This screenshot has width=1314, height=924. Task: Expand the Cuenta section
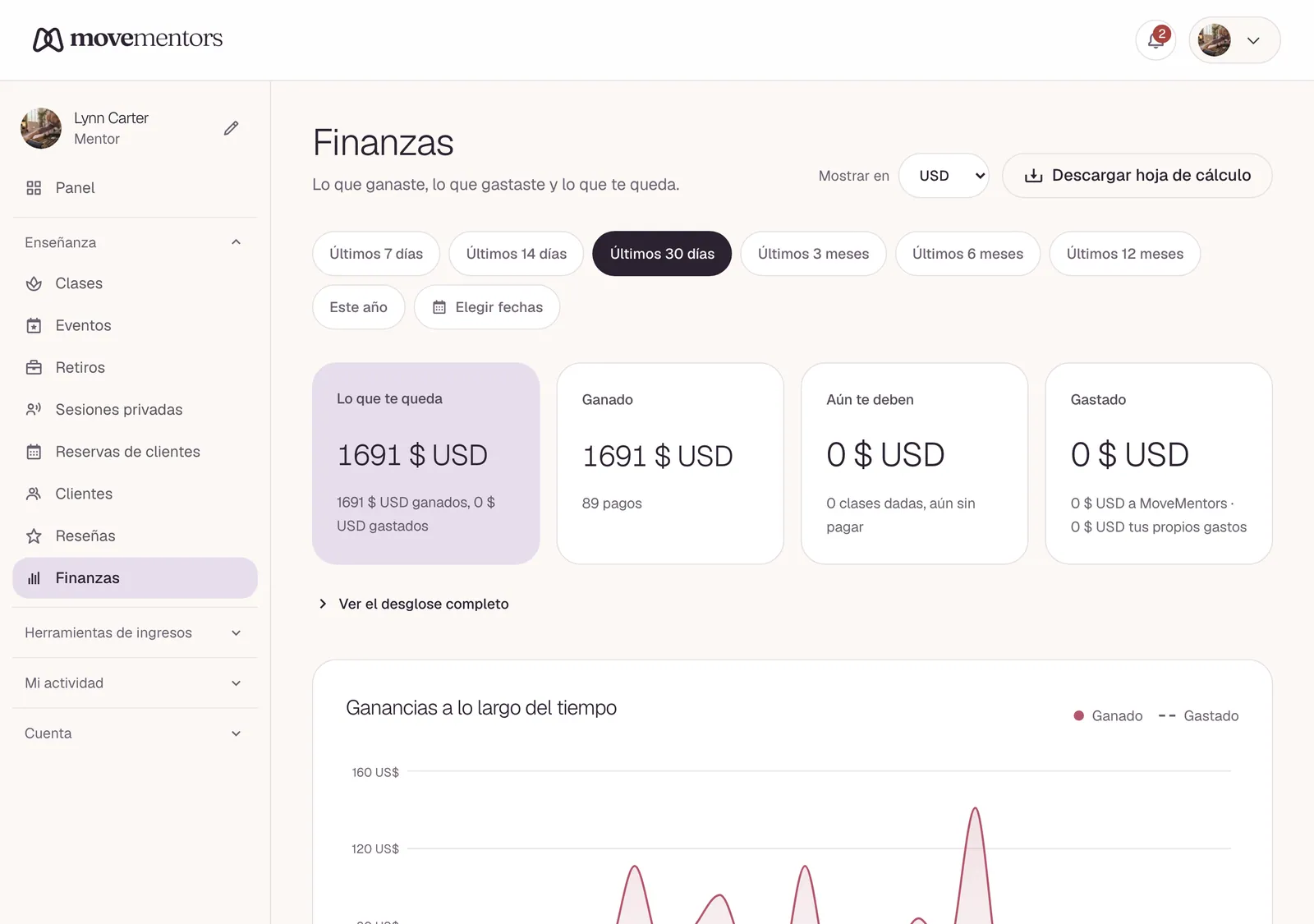click(135, 733)
